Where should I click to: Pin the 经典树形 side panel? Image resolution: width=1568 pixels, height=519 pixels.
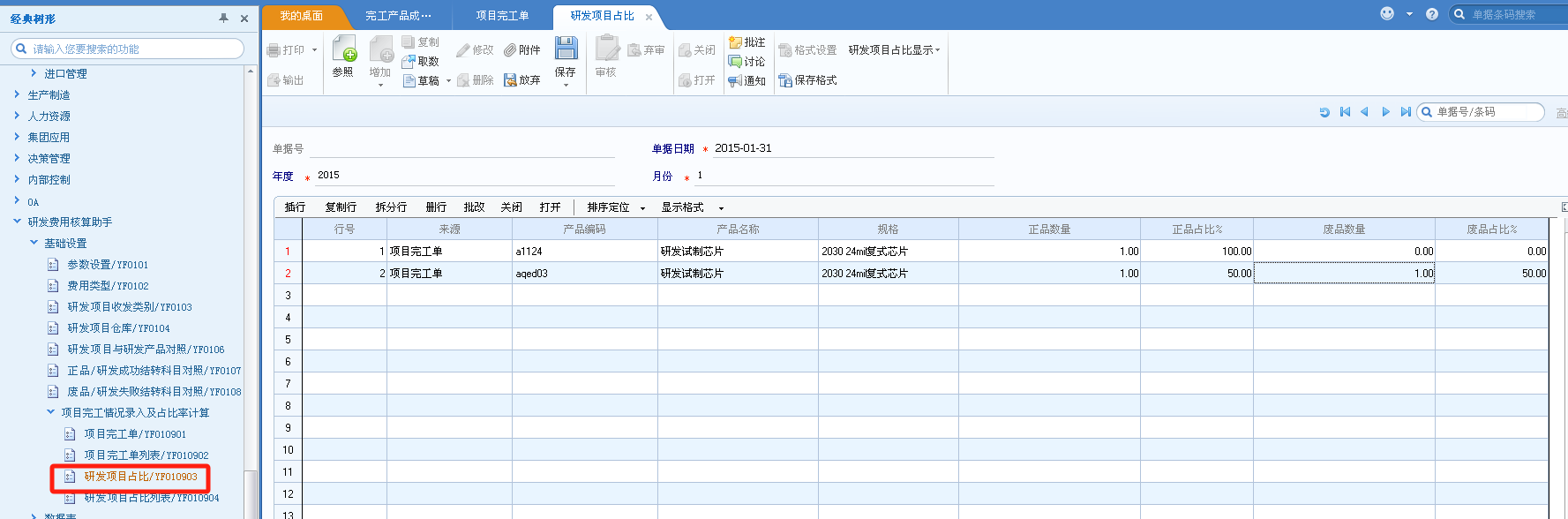223,19
